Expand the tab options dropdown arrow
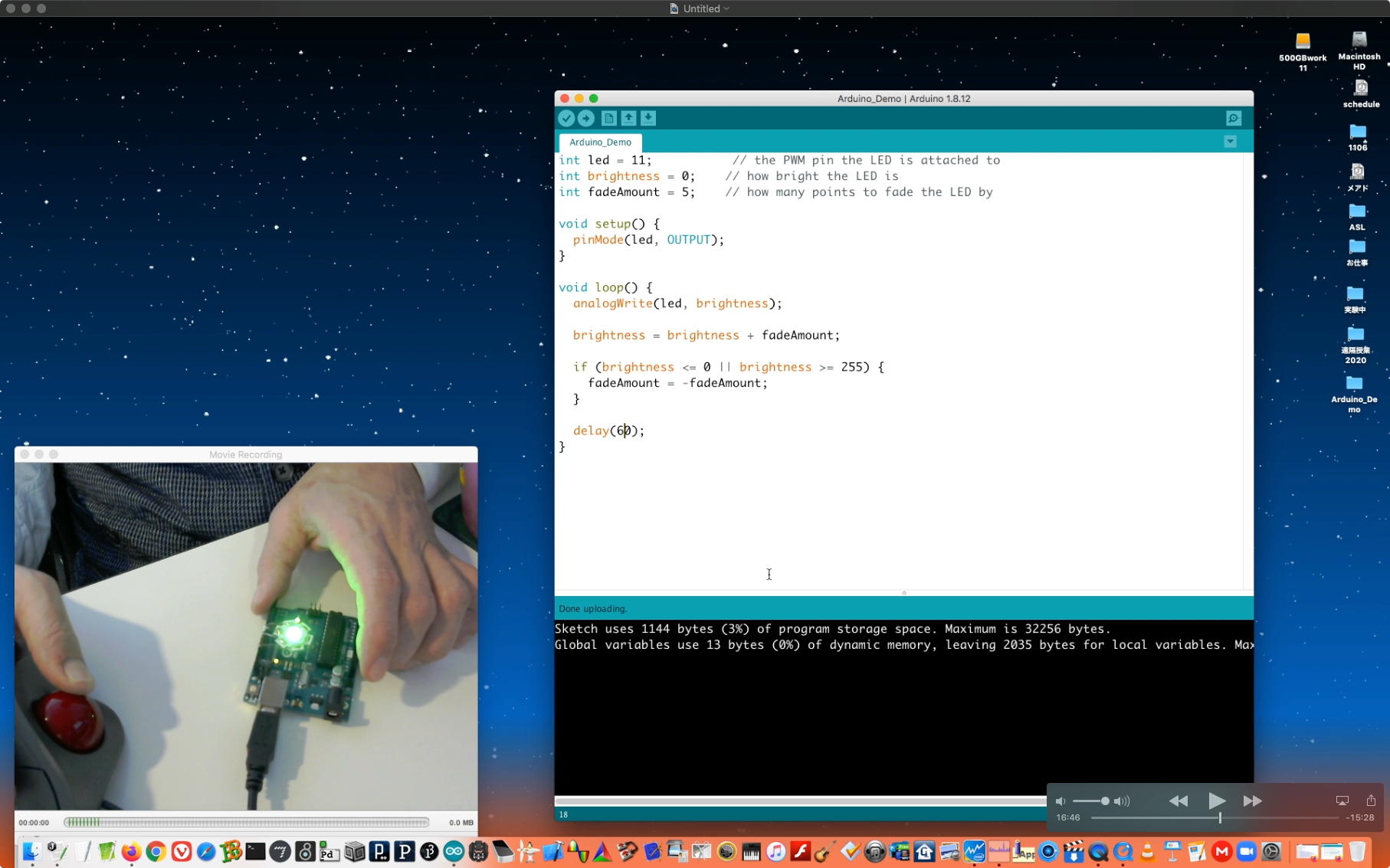Screen dimensions: 1390x868 (1230, 142)
